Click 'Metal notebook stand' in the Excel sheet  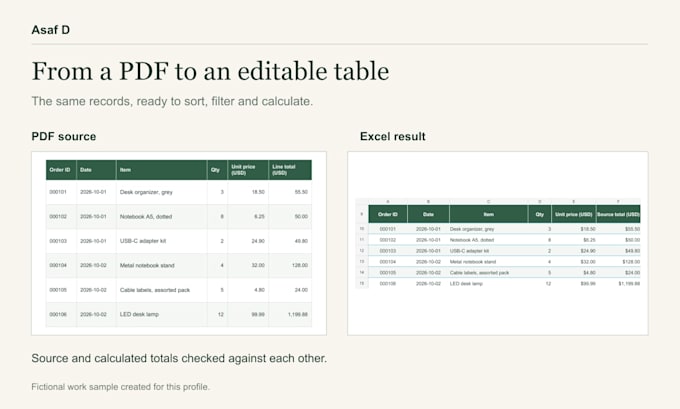point(473,262)
